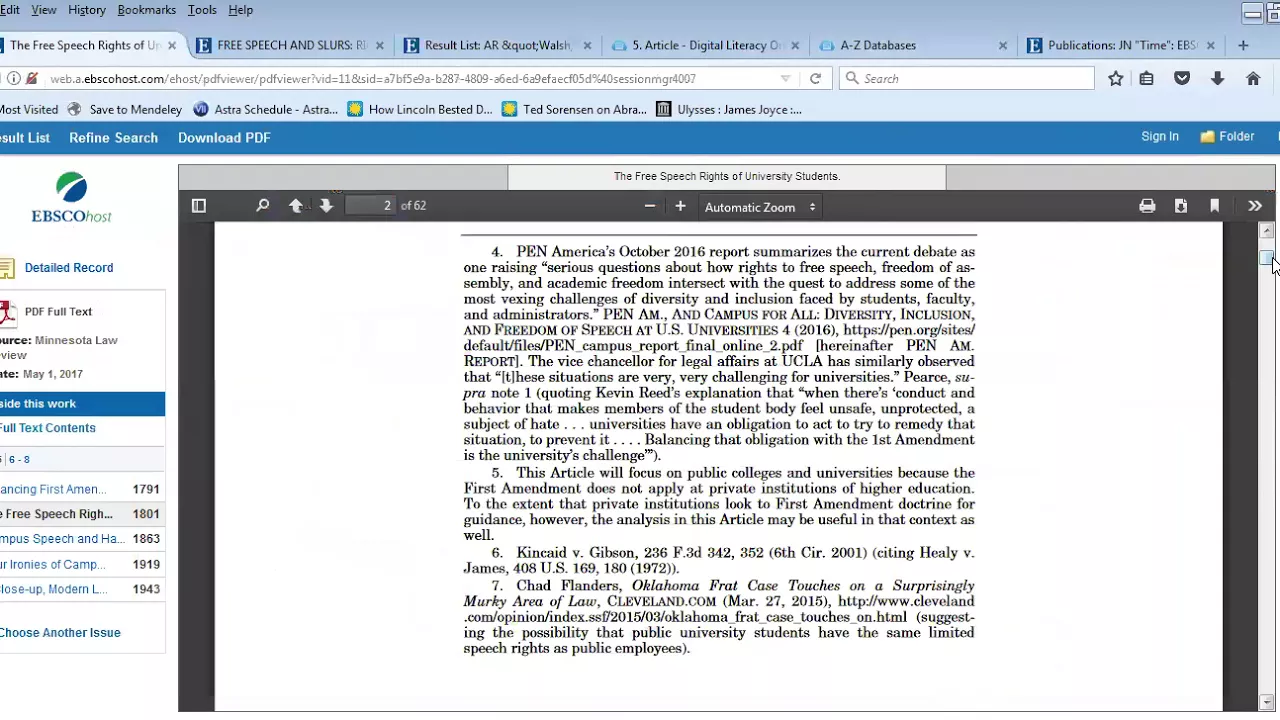Open Astra Schedule bookmark

point(265,110)
